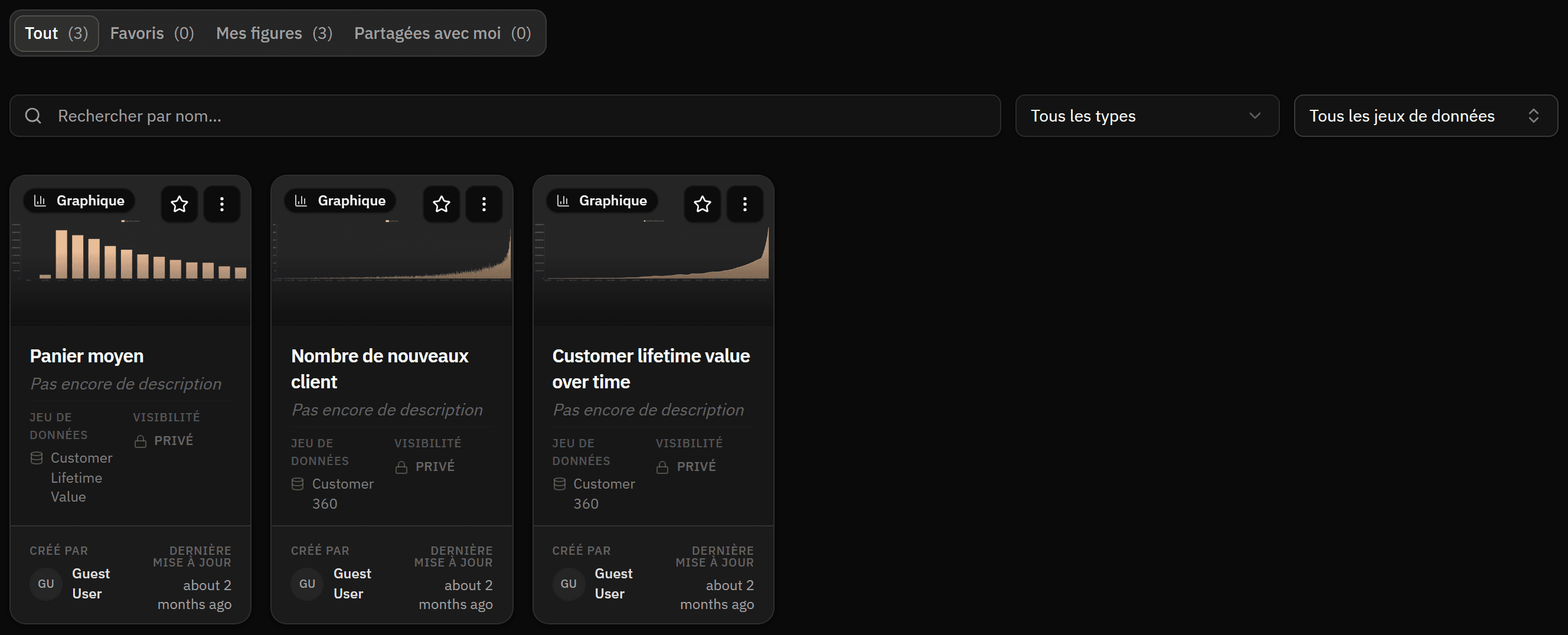
Task: Click the dataset icon beside Customer Lifetime Value
Action: tap(37, 458)
